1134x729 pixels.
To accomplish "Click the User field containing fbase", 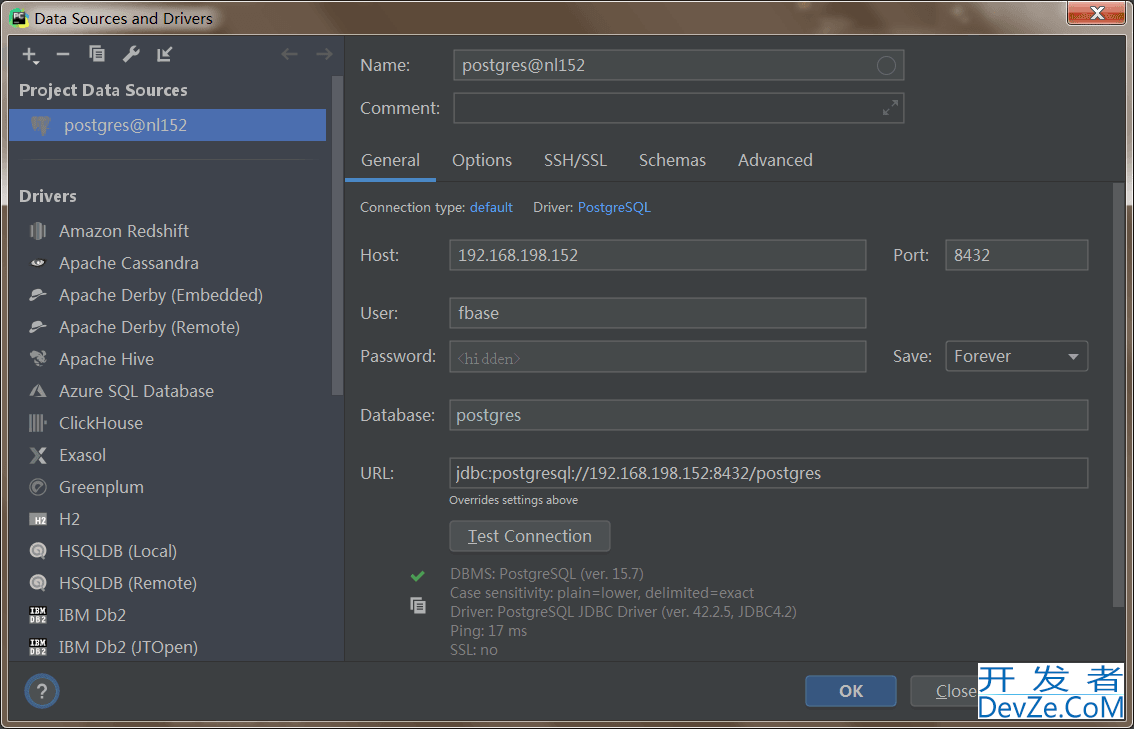I will tap(657, 313).
